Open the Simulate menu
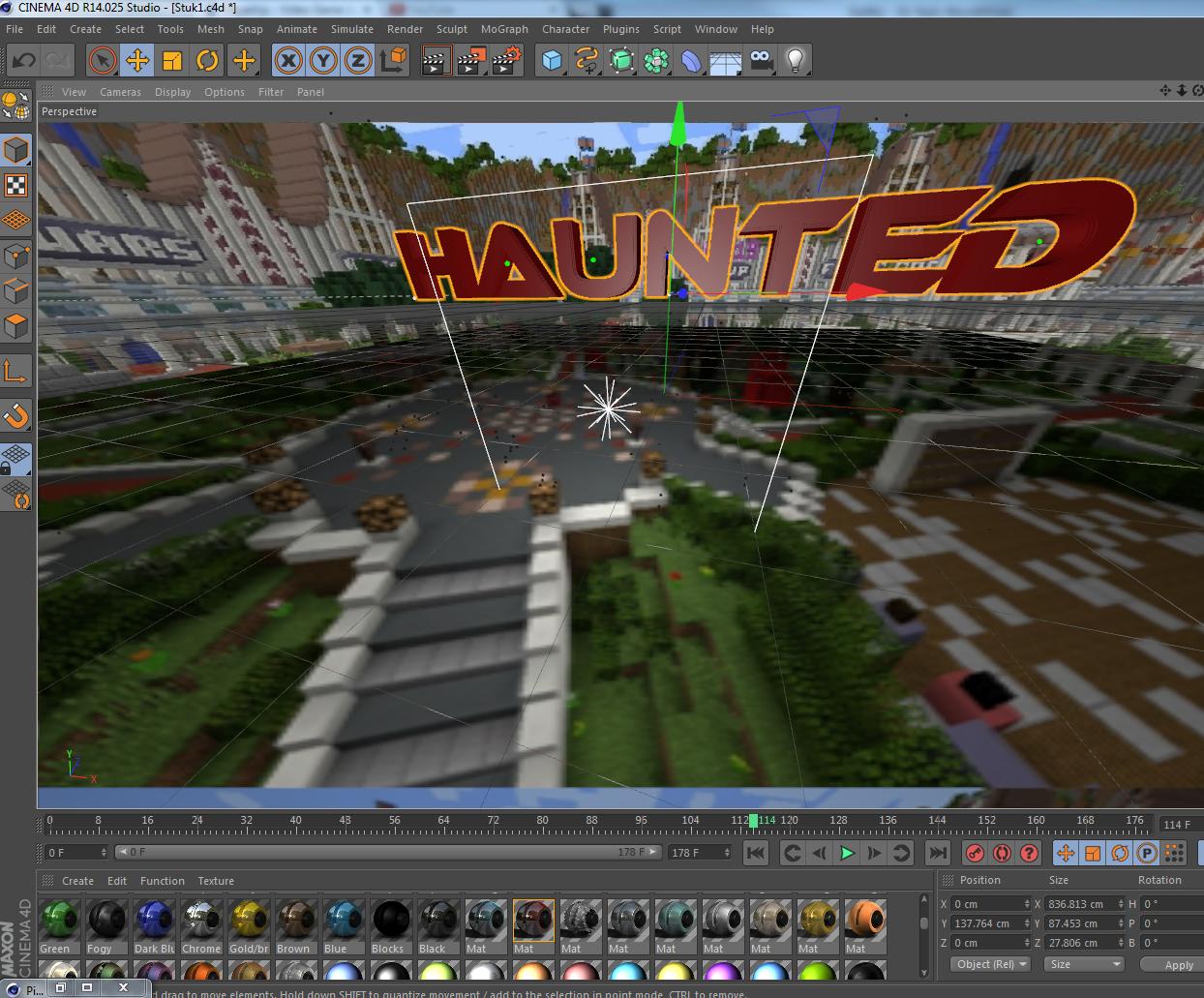This screenshot has width=1204, height=998. pos(352,29)
